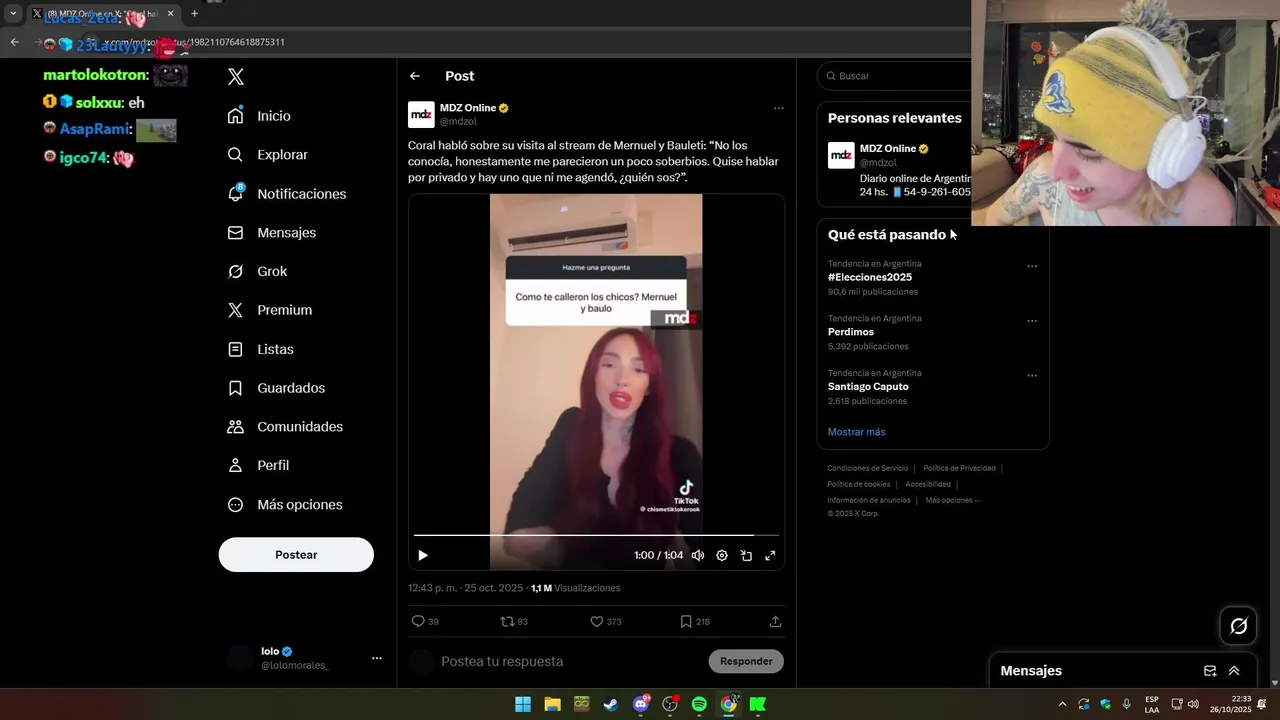1280x720 pixels.
Task: Open the Visualizaciones count link
Action: point(575,588)
